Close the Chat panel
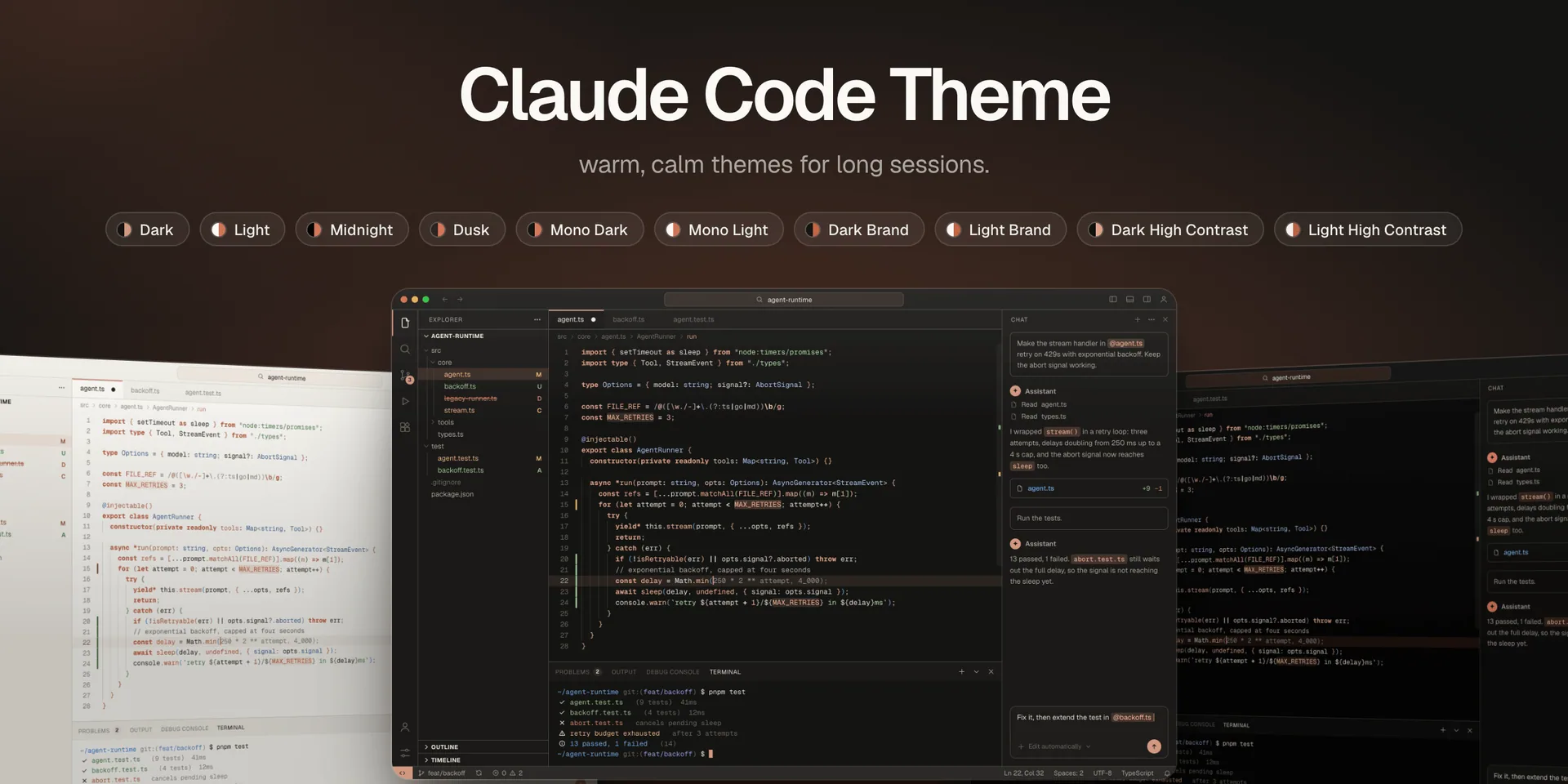 (1165, 319)
